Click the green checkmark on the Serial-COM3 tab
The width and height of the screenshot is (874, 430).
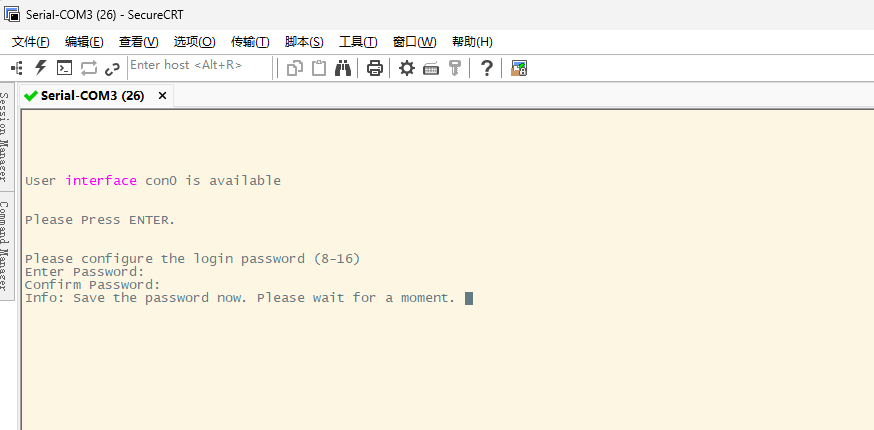coord(31,96)
